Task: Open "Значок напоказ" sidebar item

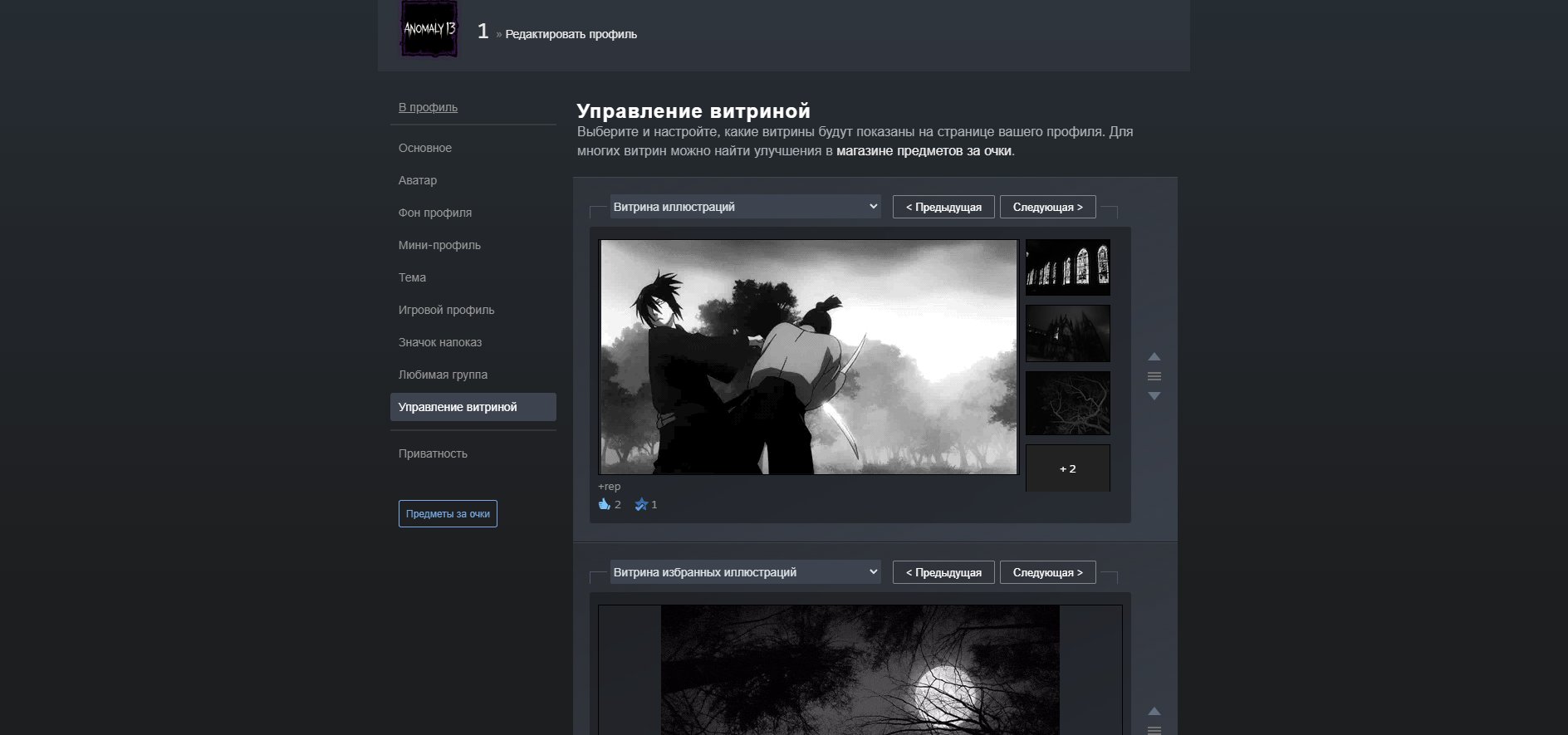Action: 439,342
